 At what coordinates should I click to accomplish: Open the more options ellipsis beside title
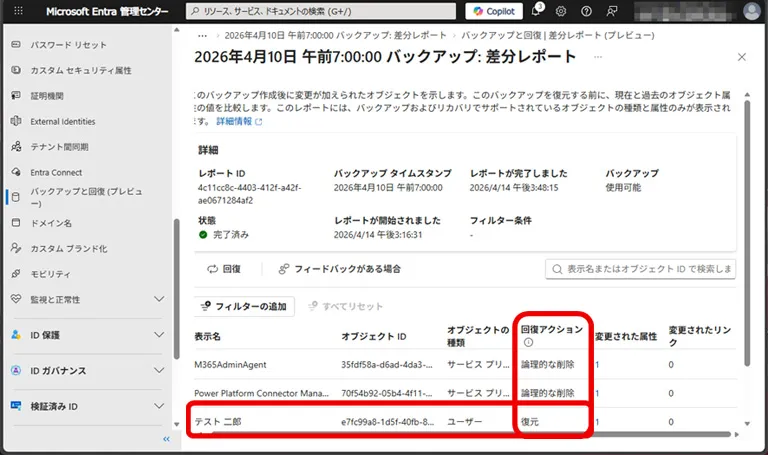coord(598,57)
